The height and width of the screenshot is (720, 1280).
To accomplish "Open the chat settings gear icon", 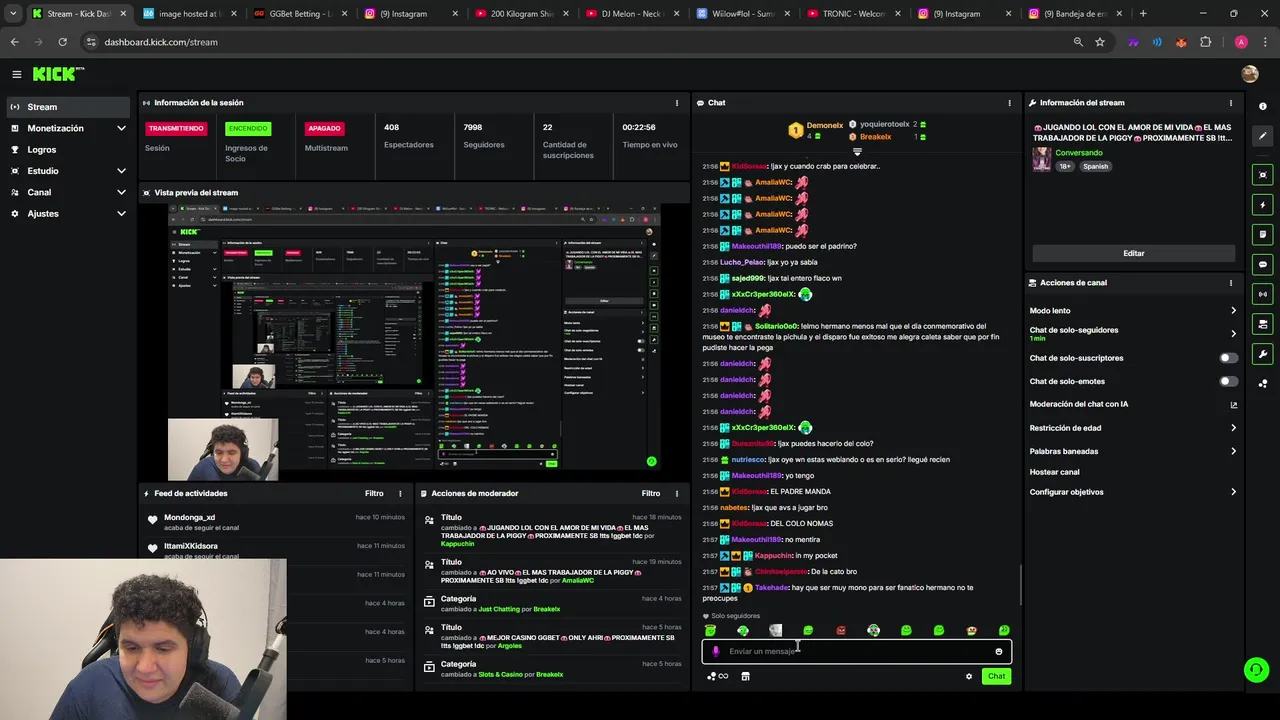I will coord(969,676).
